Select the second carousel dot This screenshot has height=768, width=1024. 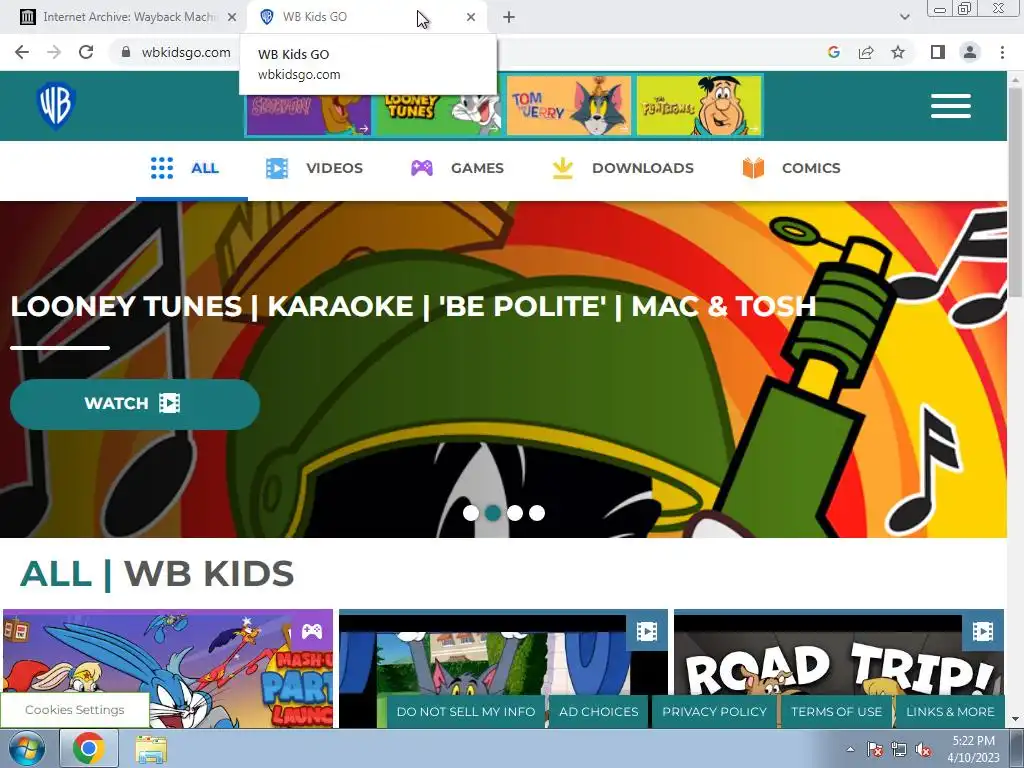(x=493, y=513)
